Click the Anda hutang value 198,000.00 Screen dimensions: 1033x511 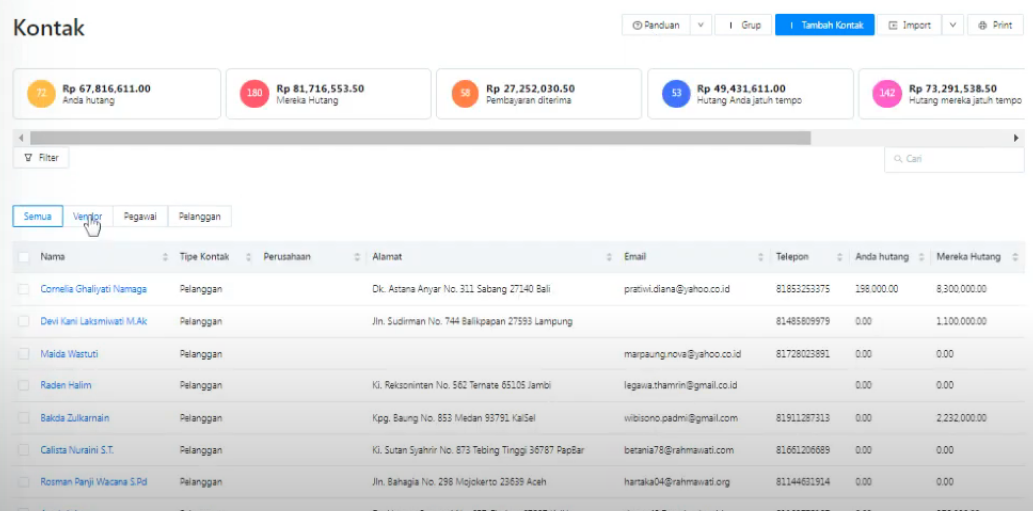point(877,289)
